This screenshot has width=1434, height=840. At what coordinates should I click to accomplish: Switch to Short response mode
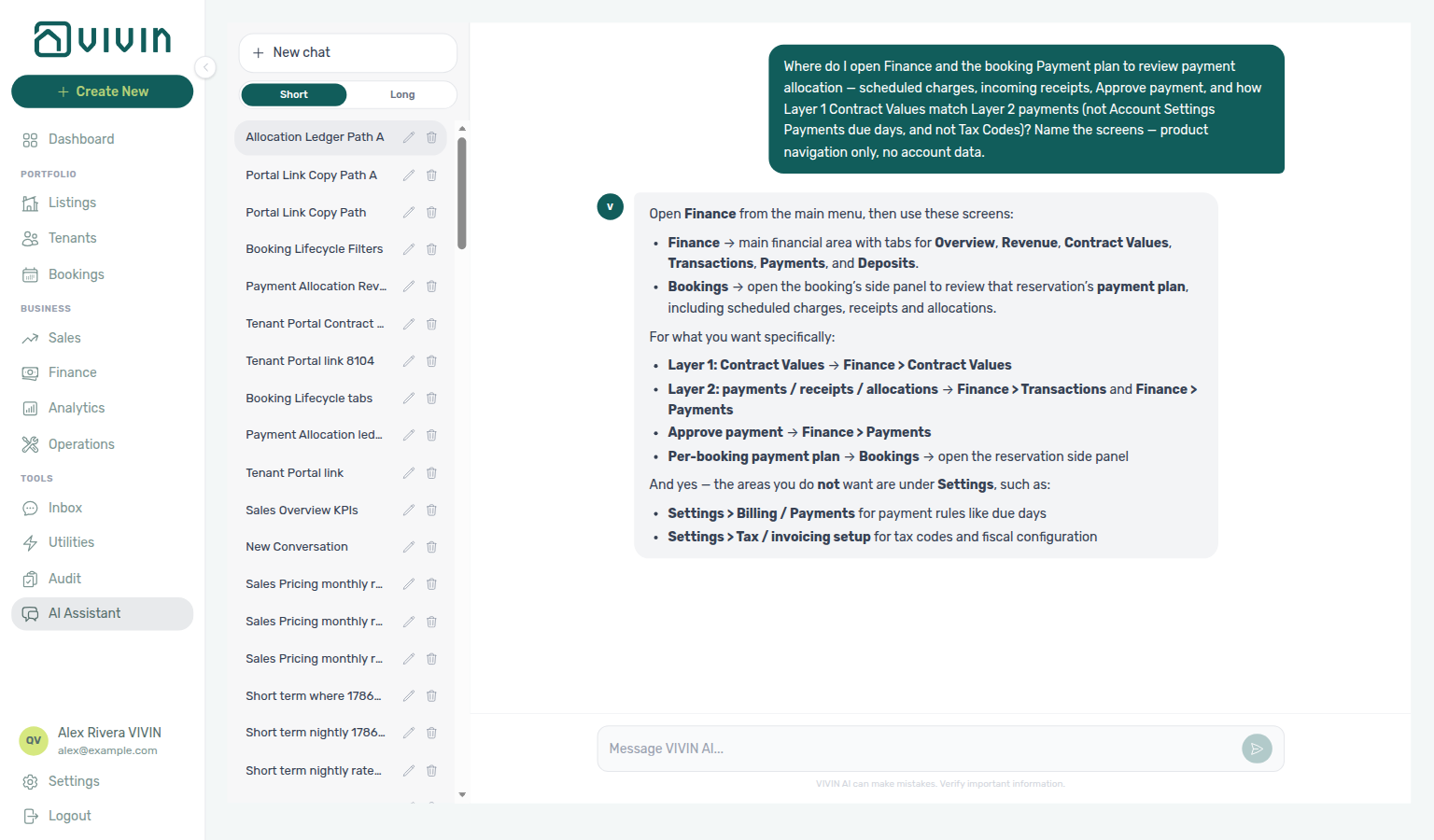[293, 94]
